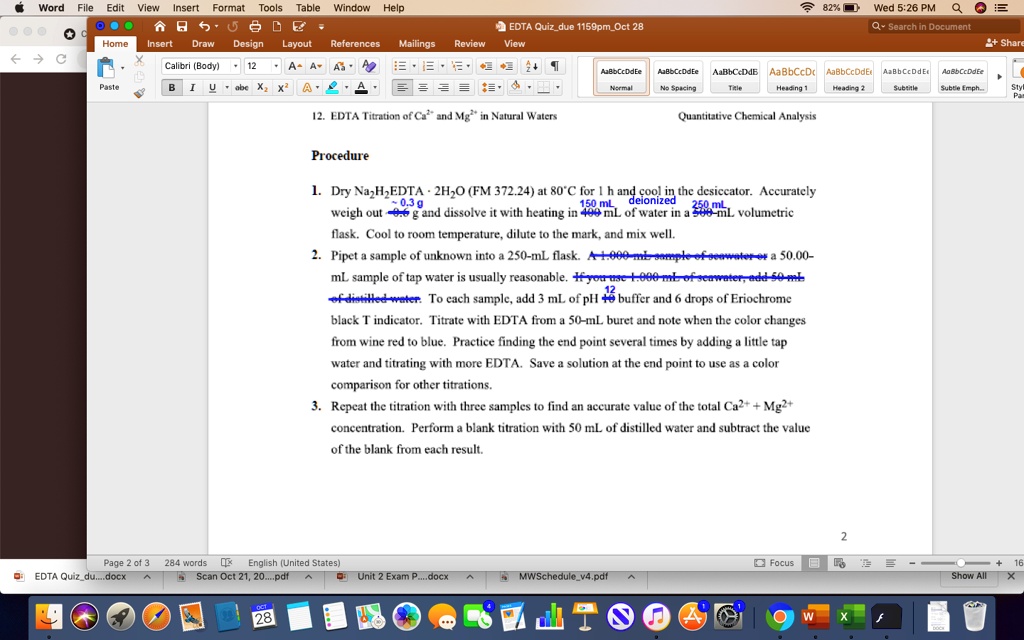Screen dimensions: 1024x640
Task: Open the font color dropdown arrow
Action: click(375, 87)
